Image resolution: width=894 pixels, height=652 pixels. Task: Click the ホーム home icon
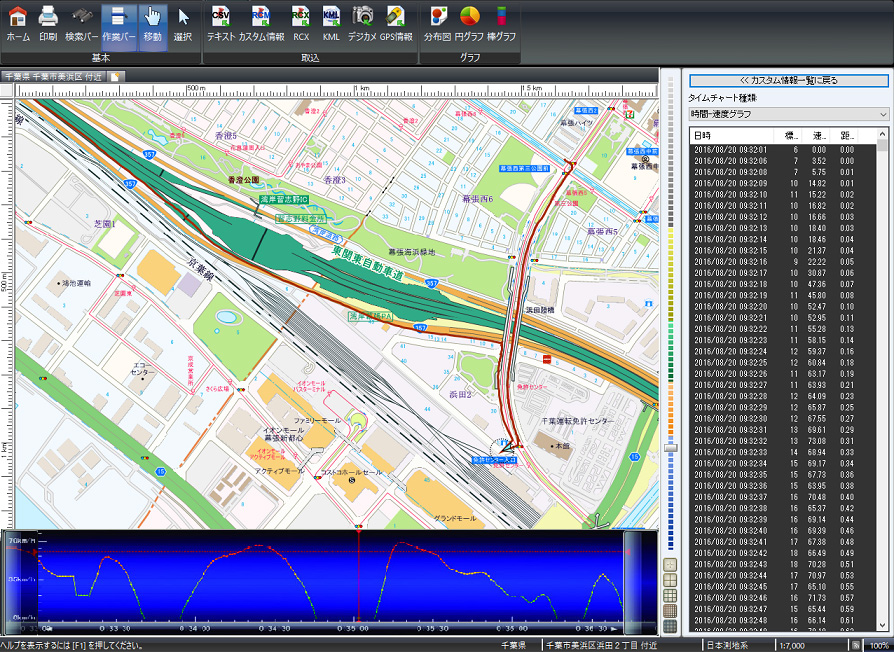coord(18,25)
